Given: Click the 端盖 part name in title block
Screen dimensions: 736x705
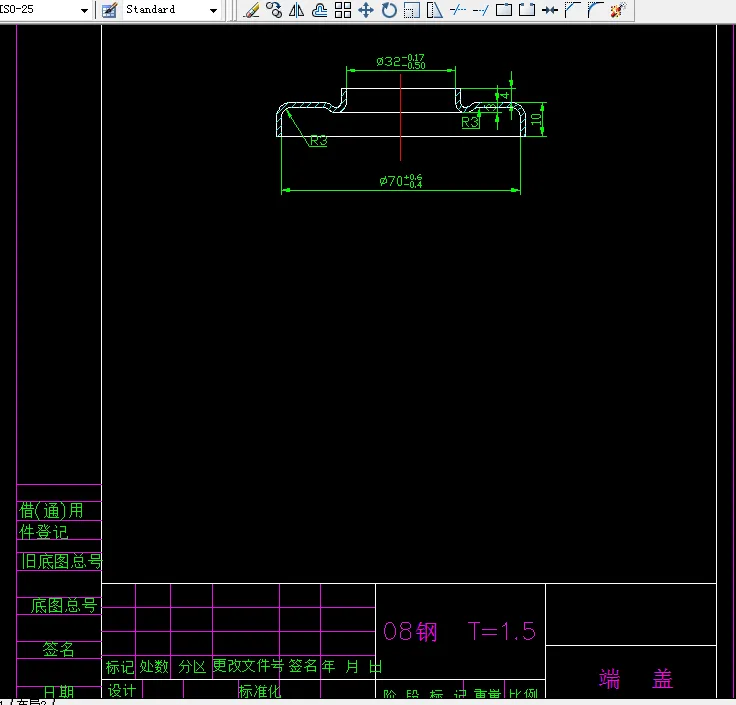Looking at the screenshot, I should click(636, 679).
